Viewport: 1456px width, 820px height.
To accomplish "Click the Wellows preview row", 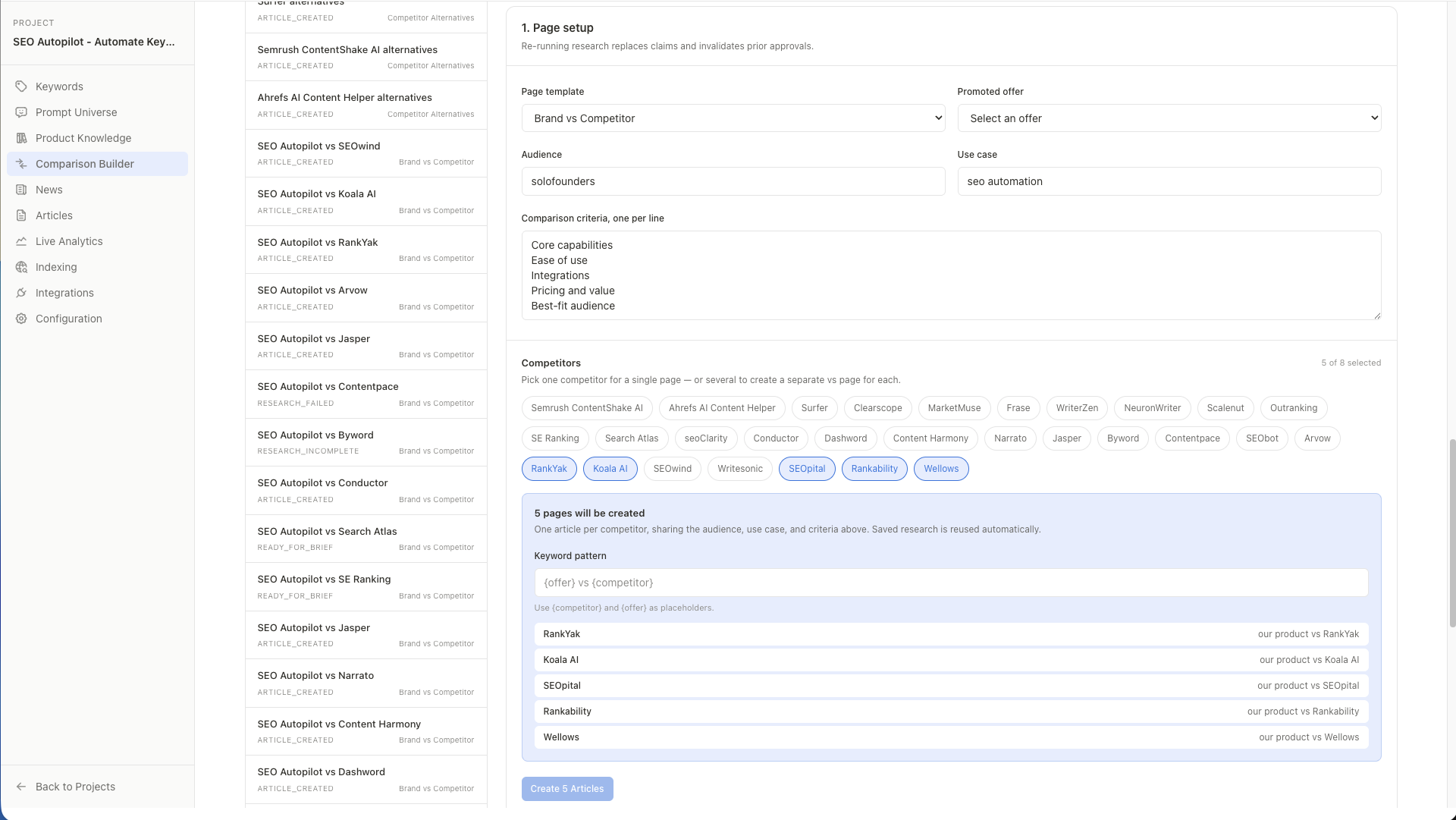I will tap(951, 737).
